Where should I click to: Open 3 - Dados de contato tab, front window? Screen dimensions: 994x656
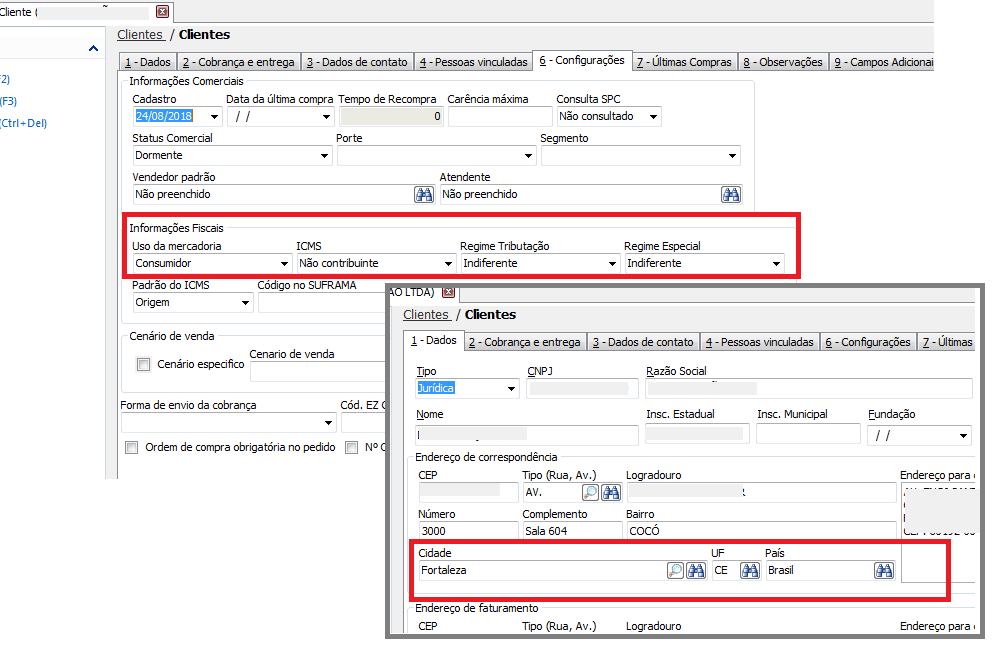click(643, 342)
